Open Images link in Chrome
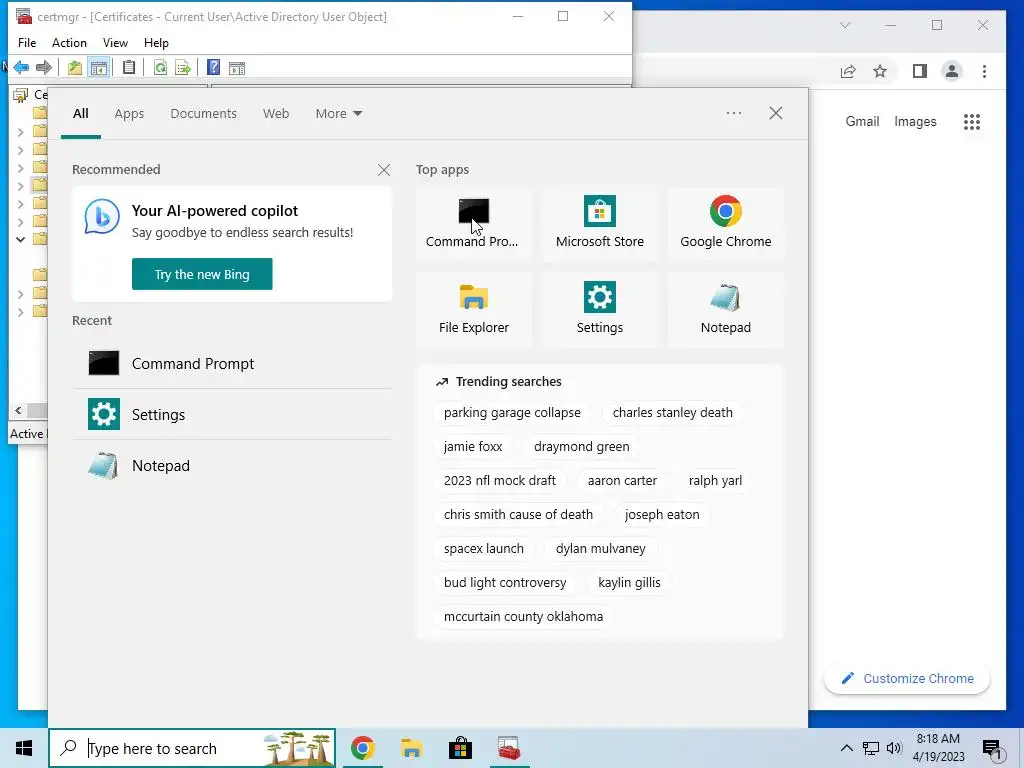Viewport: 1024px width, 768px height. click(x=915, y=121)
